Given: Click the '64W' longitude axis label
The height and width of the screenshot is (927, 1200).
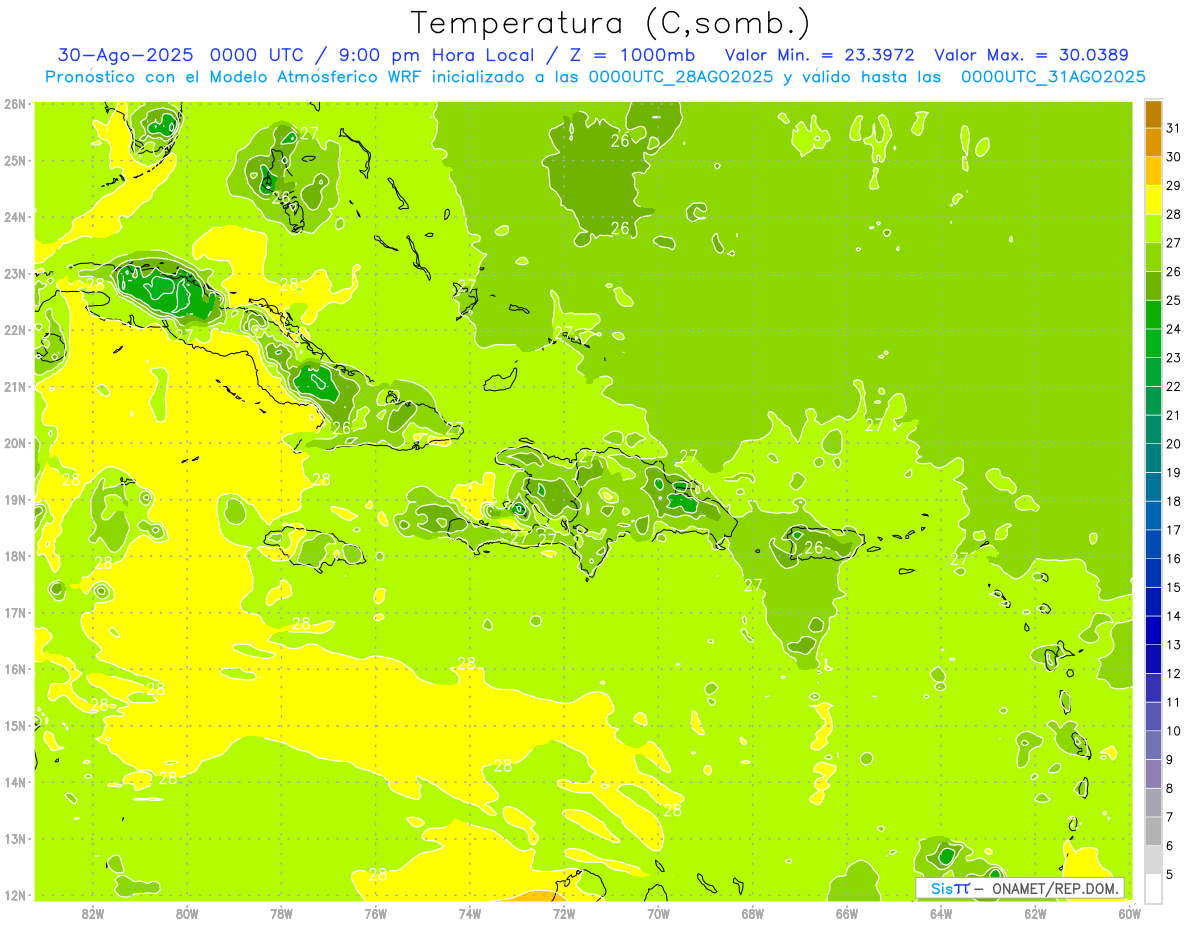Looking at the screenshot, I should point(941,913).
